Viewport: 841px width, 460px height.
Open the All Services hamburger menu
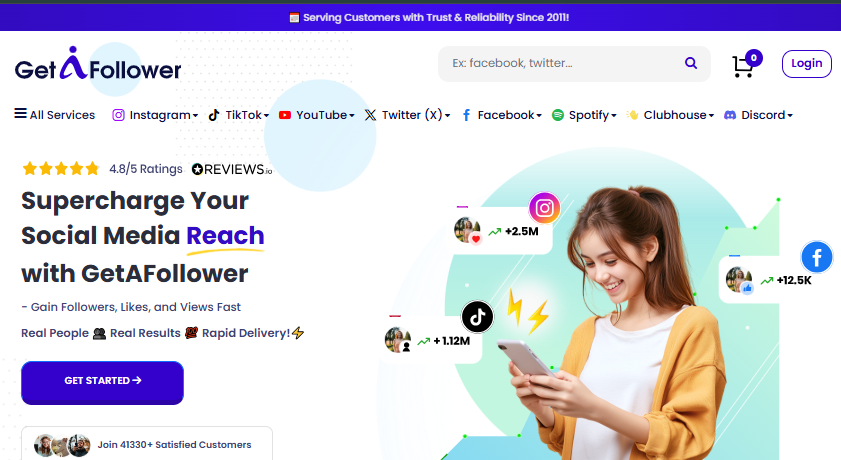coord(55,115)
